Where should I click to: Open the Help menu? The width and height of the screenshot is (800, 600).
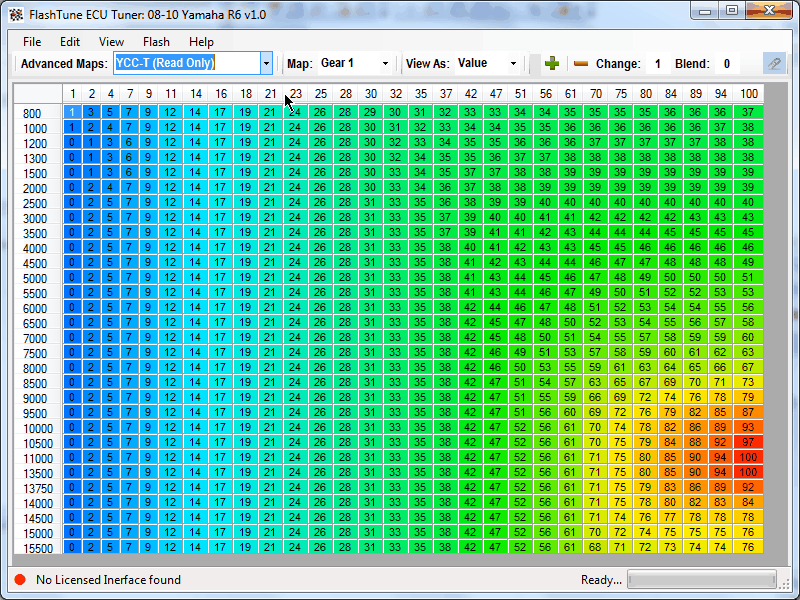(201, 42)
